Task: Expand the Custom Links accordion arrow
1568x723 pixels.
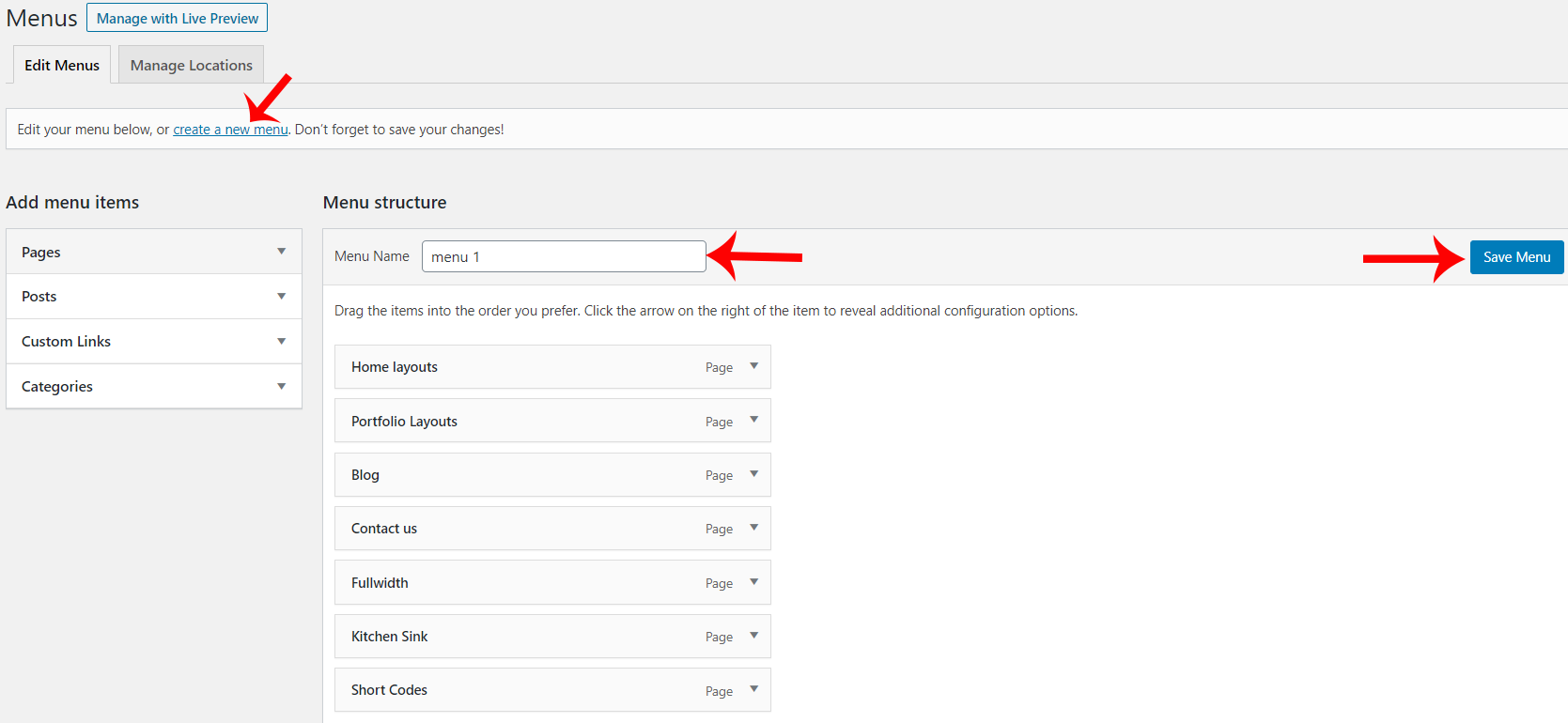Action: point(281,342)
